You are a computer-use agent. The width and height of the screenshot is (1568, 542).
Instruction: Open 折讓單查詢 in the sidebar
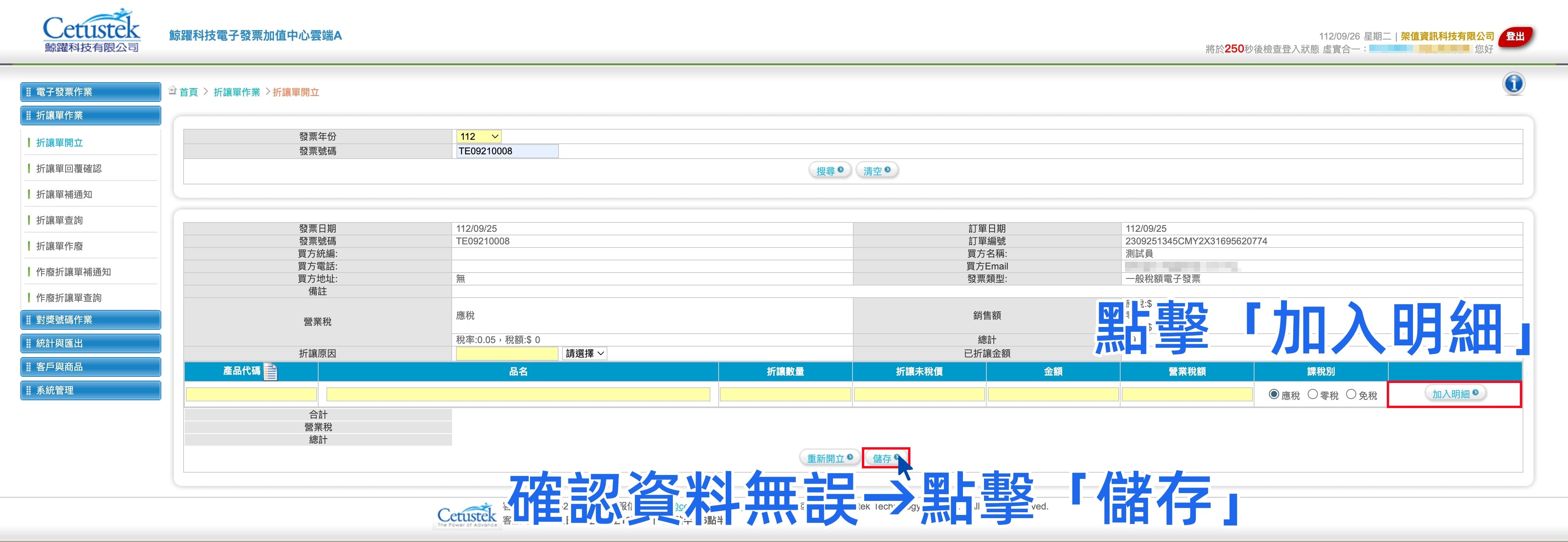click(59, 220)
